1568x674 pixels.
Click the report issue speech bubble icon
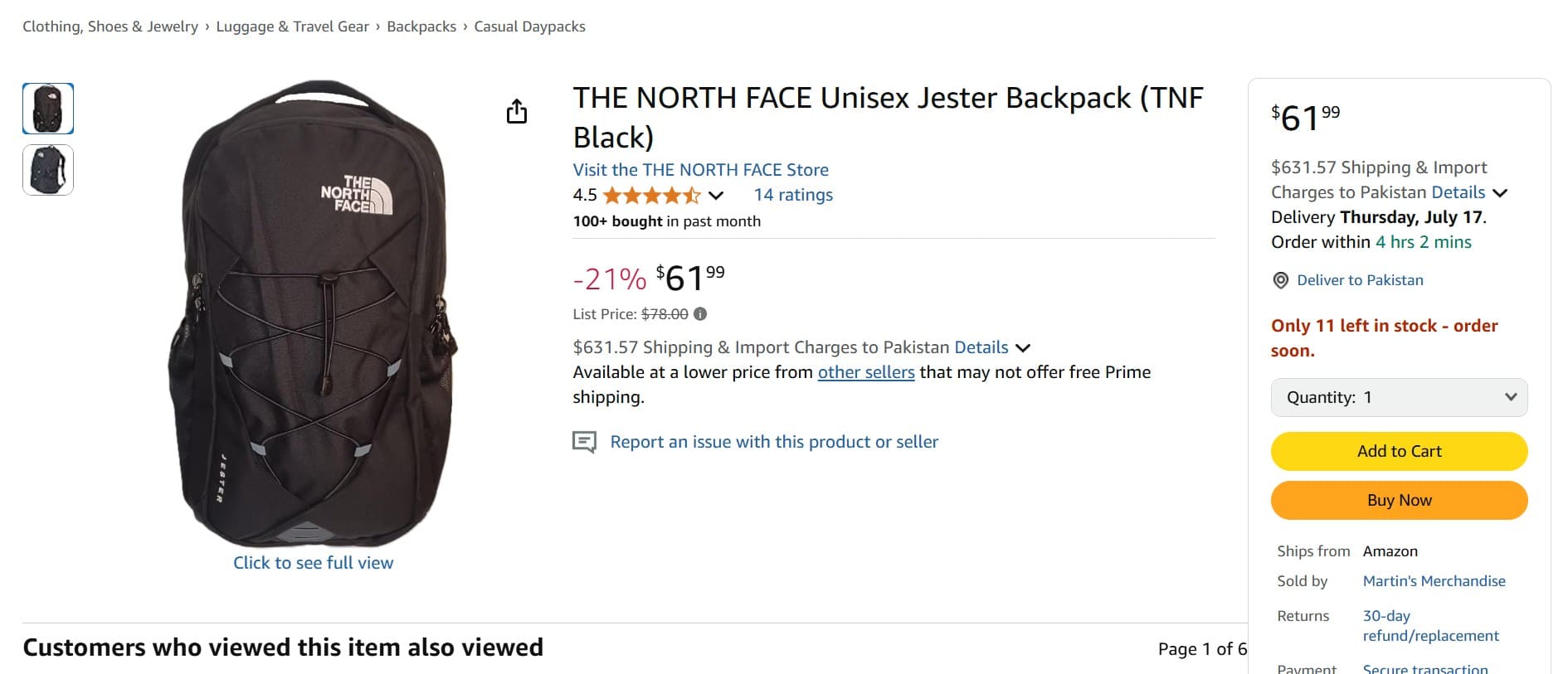(x=584, y=442)
